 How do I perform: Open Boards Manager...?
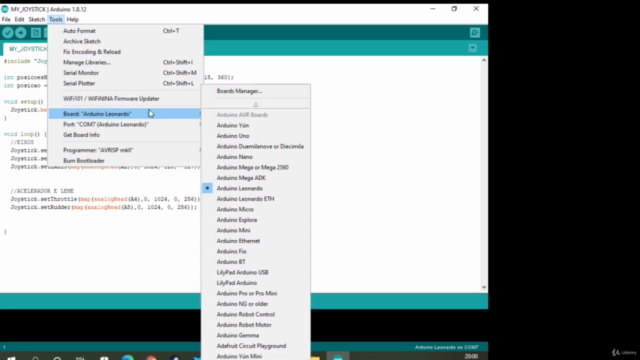tap(256, 91)
